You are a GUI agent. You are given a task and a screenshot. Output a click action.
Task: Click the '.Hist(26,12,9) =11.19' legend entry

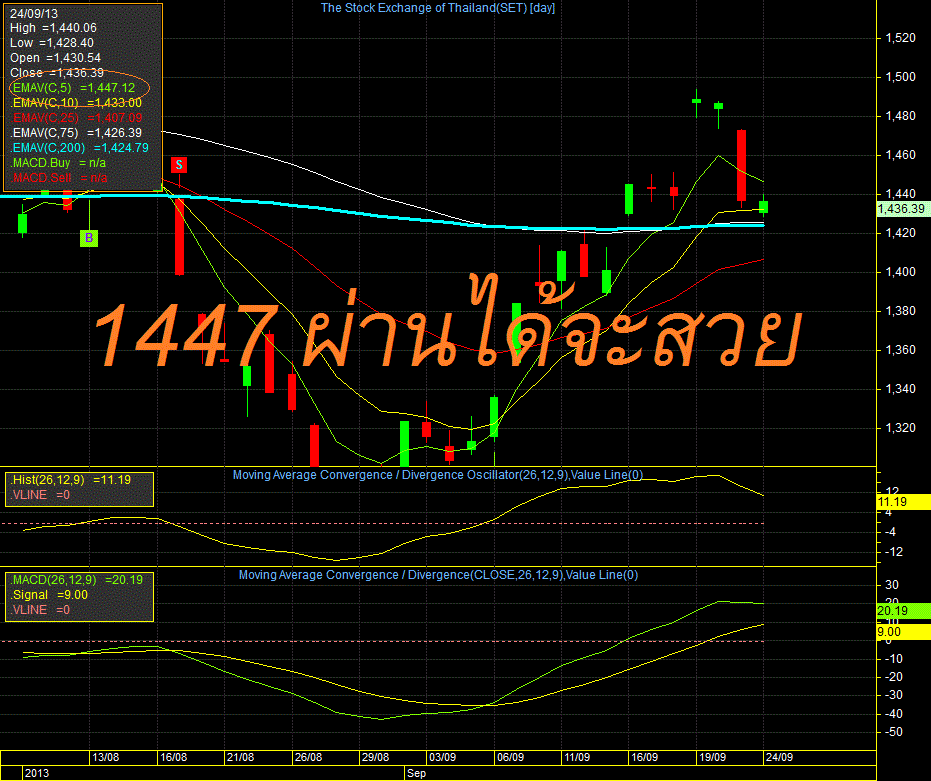tap(71, 480)
